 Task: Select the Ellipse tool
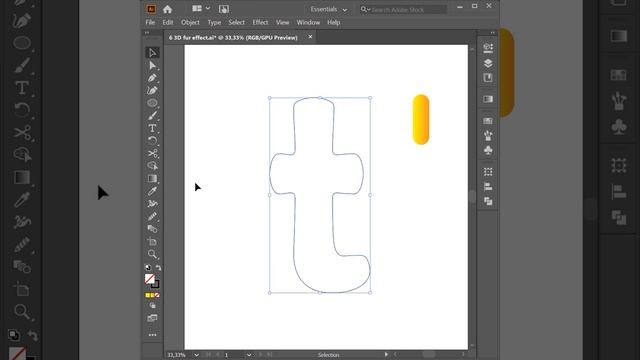click(x=152, y=103)
